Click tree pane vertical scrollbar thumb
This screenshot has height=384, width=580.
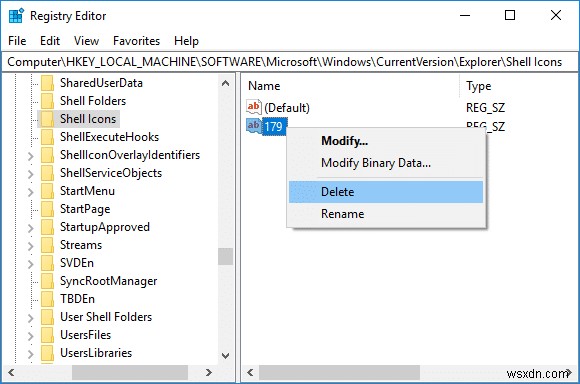225,256
